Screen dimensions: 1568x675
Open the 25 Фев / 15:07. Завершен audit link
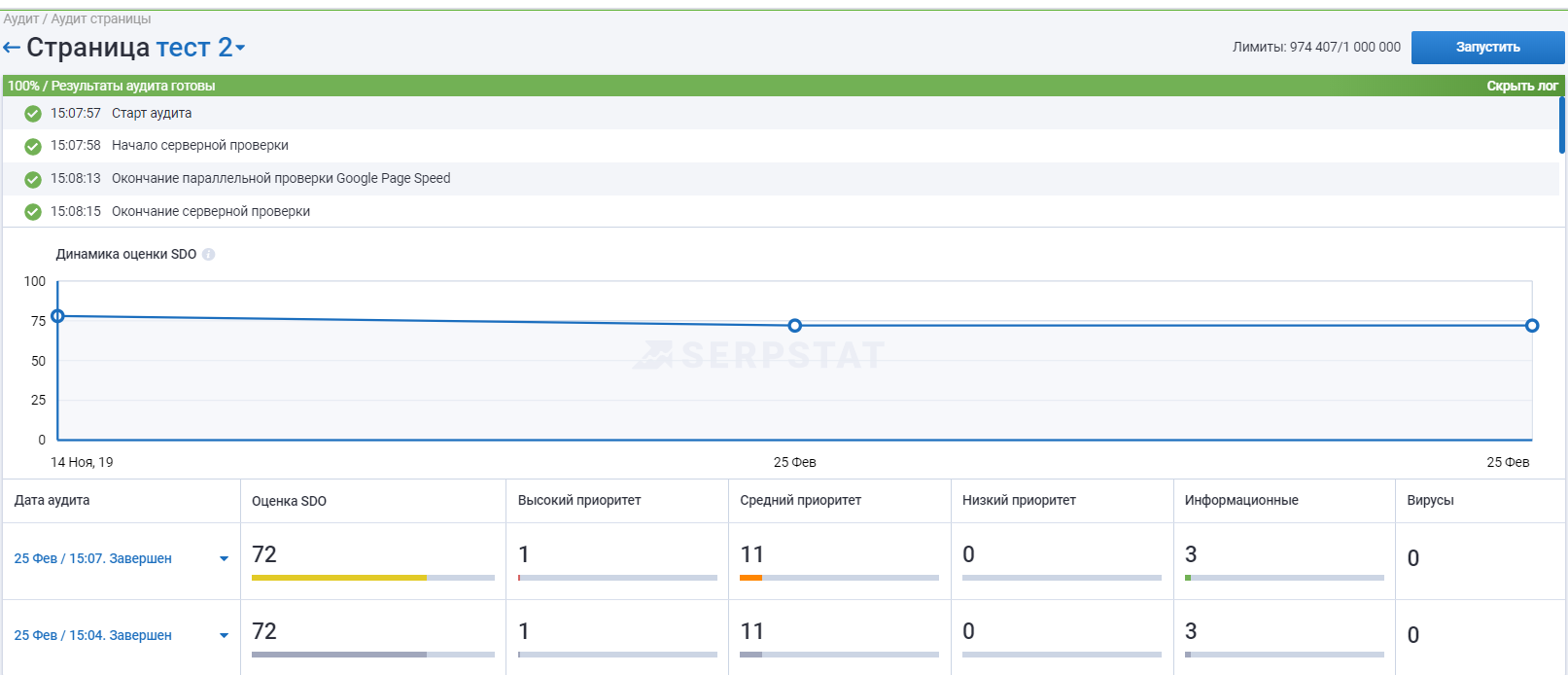(92, 558)
